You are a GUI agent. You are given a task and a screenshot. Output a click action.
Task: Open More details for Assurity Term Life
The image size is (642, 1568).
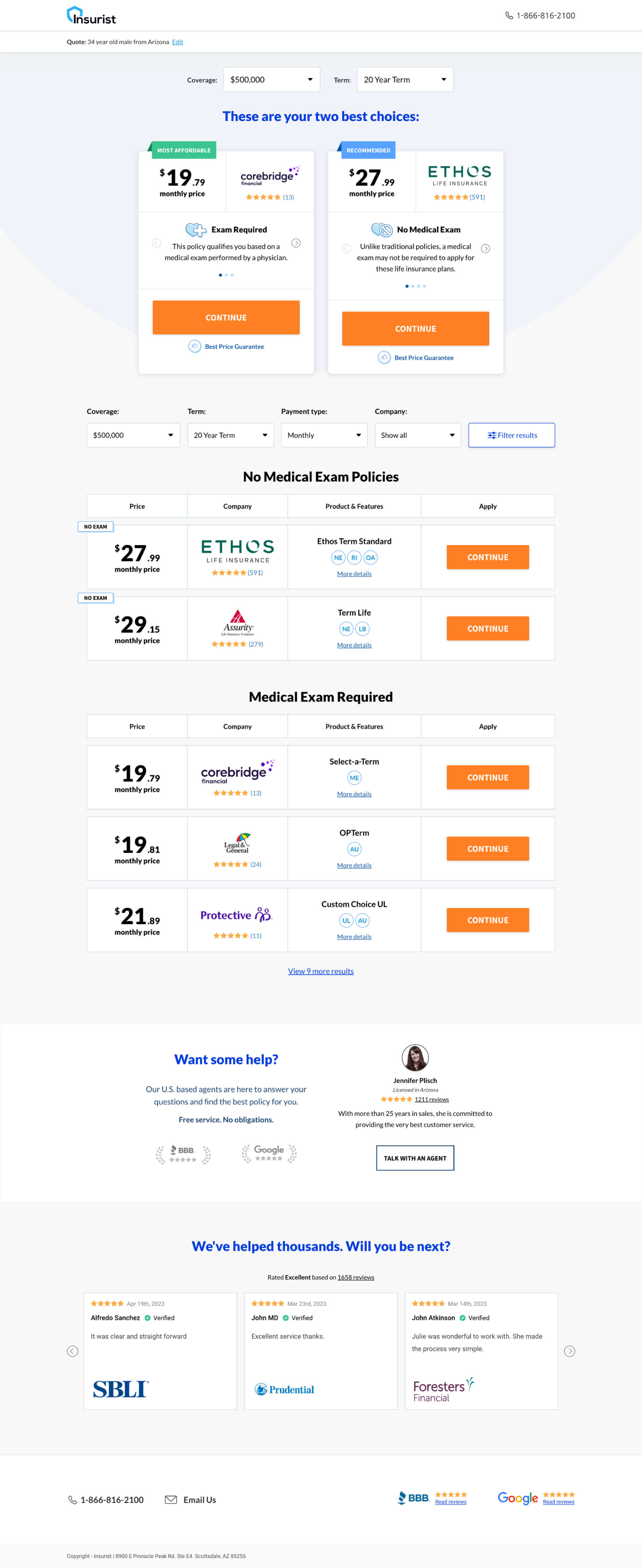point(355,645)
